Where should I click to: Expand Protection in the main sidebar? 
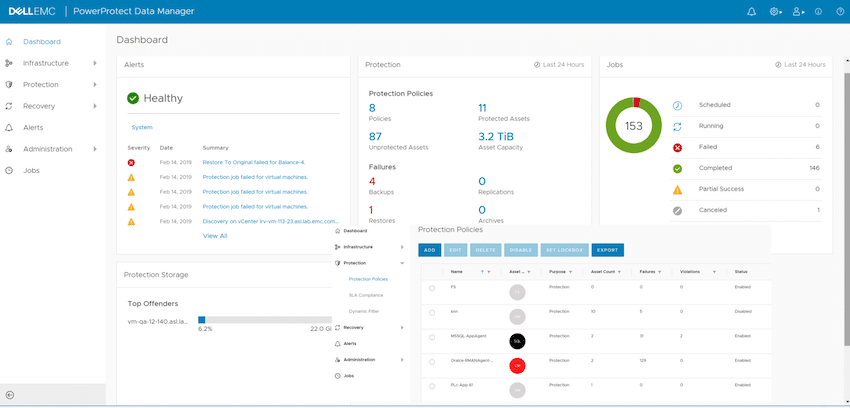94,85
